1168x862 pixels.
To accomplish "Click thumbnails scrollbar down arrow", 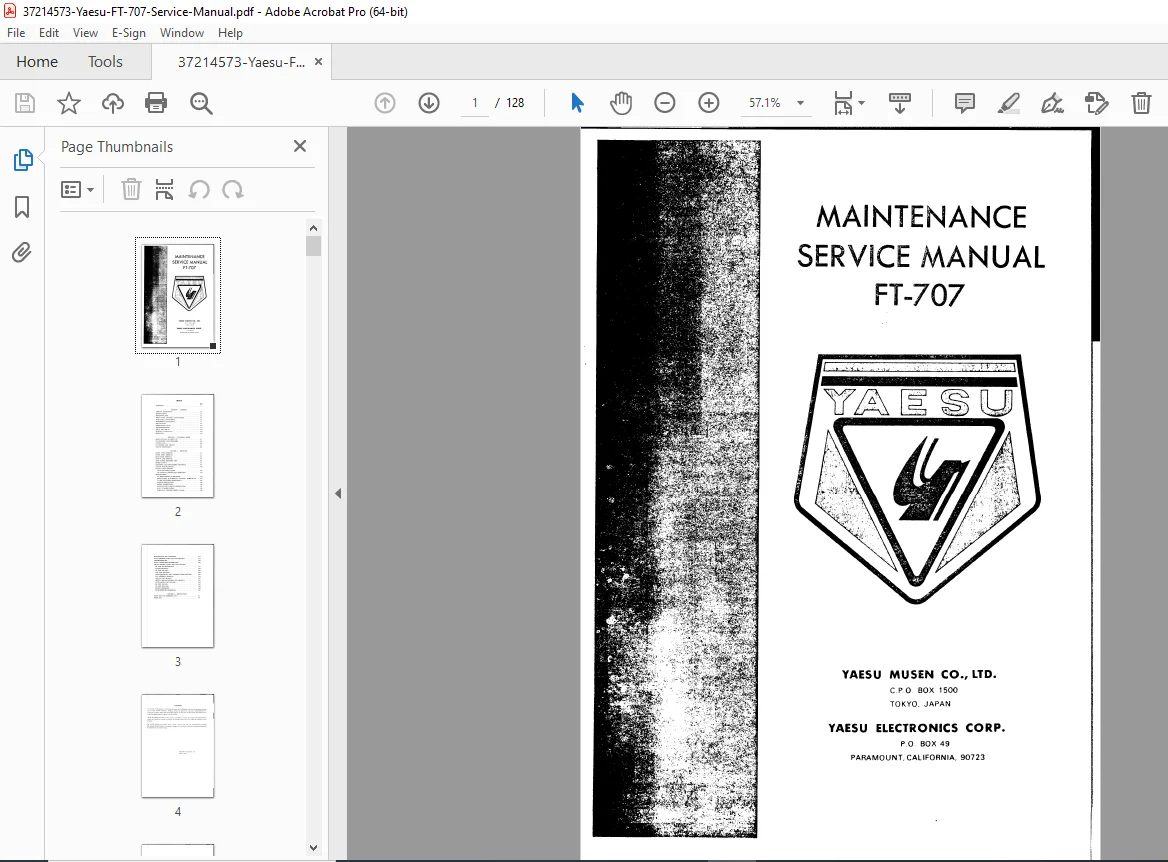I will pyautogui.click(x=313, y=847).
